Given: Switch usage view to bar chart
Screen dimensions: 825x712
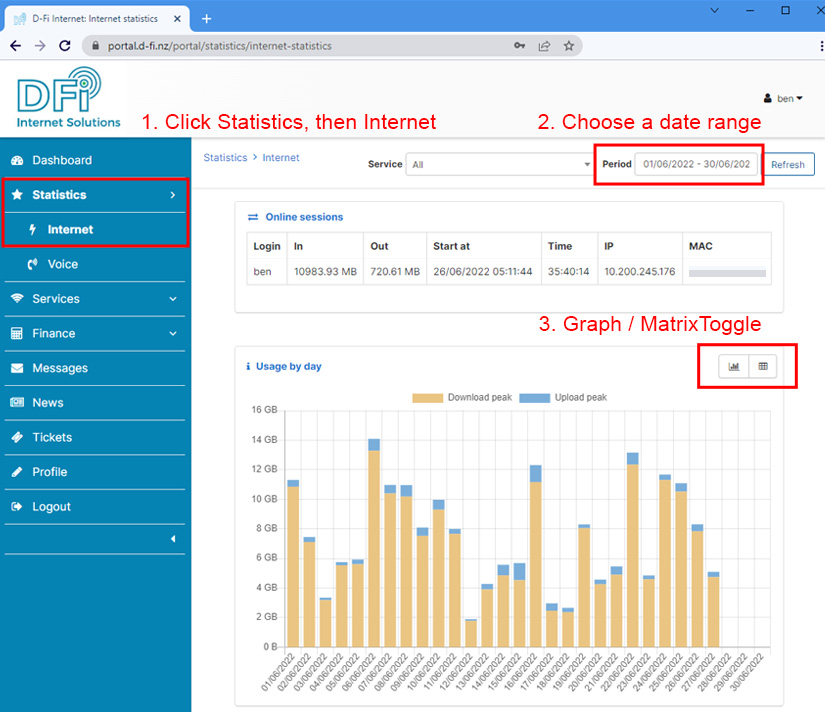Looking at the screenshot, I should click(734, 367).
